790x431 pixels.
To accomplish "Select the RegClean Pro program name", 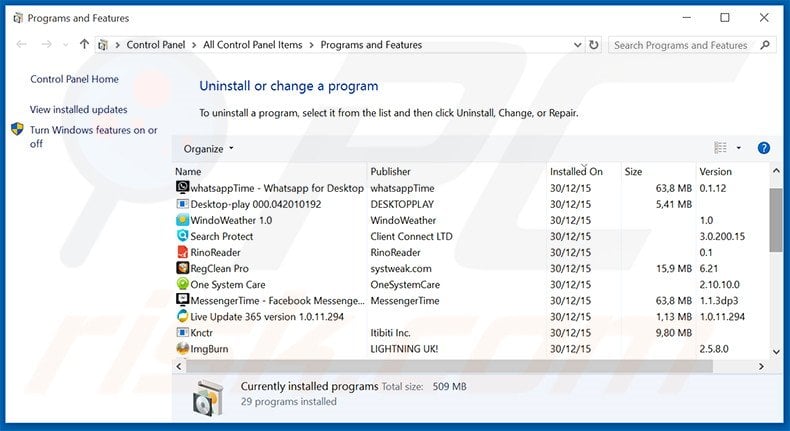I will [x=220, y=268].
